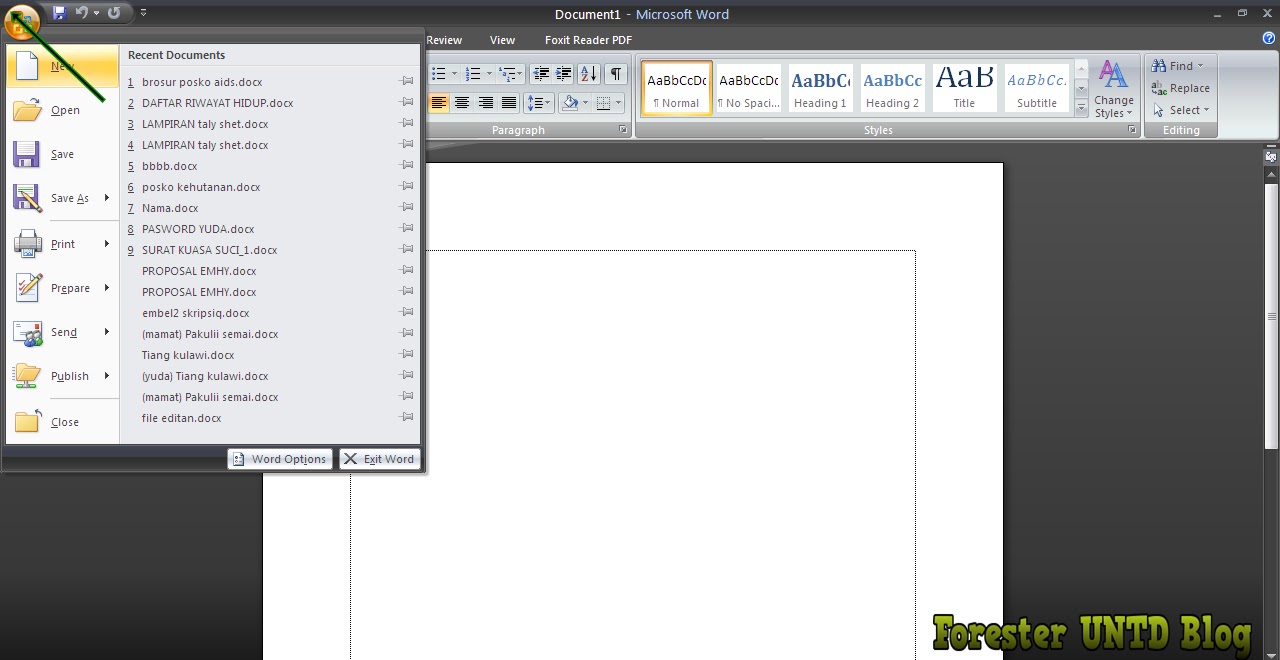This screenshot has height=660, width=1280.
Task: Click the Borders icon
Action: [603, 103]
